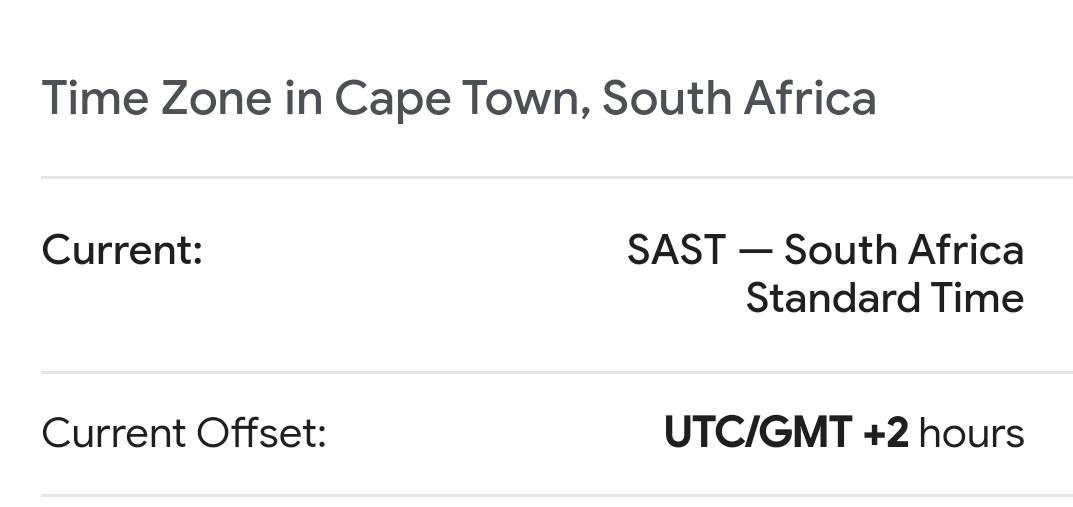Image resolution: width=1073 pixels, height=507 pixels.
Task: Click the divider line below the heading
Action: (x=556, y=177)
